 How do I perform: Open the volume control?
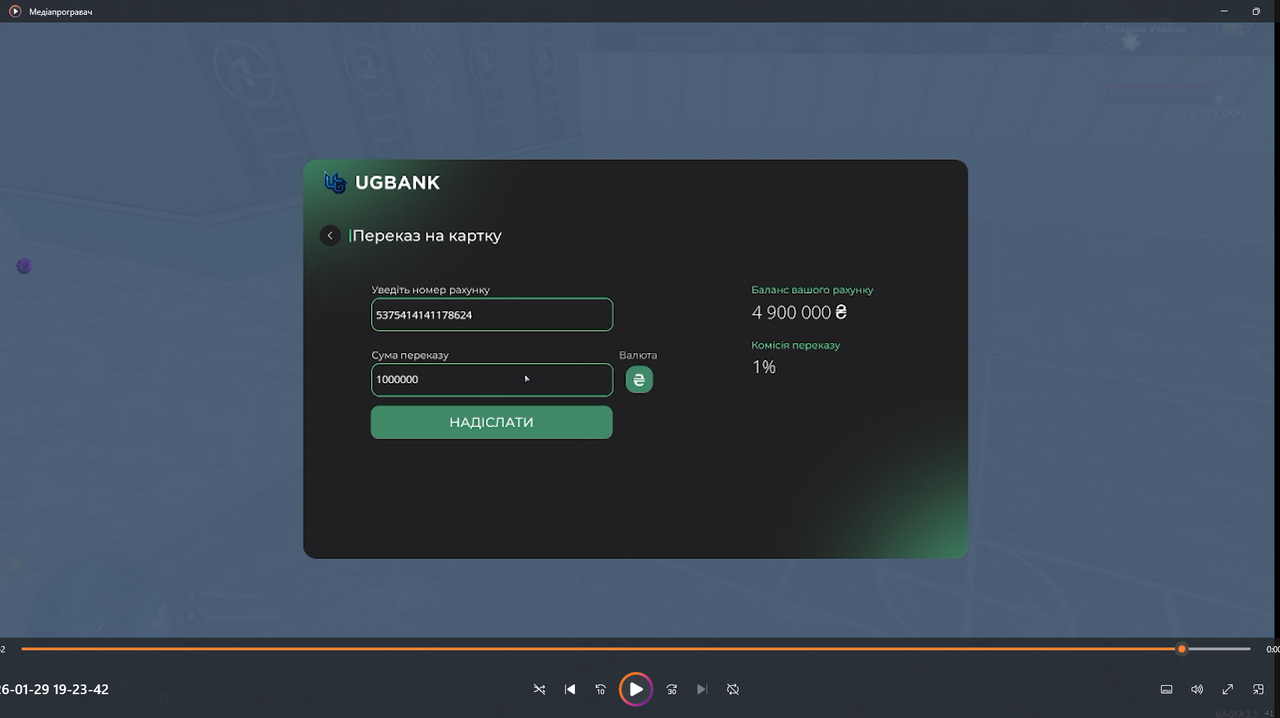(1197, 689)
